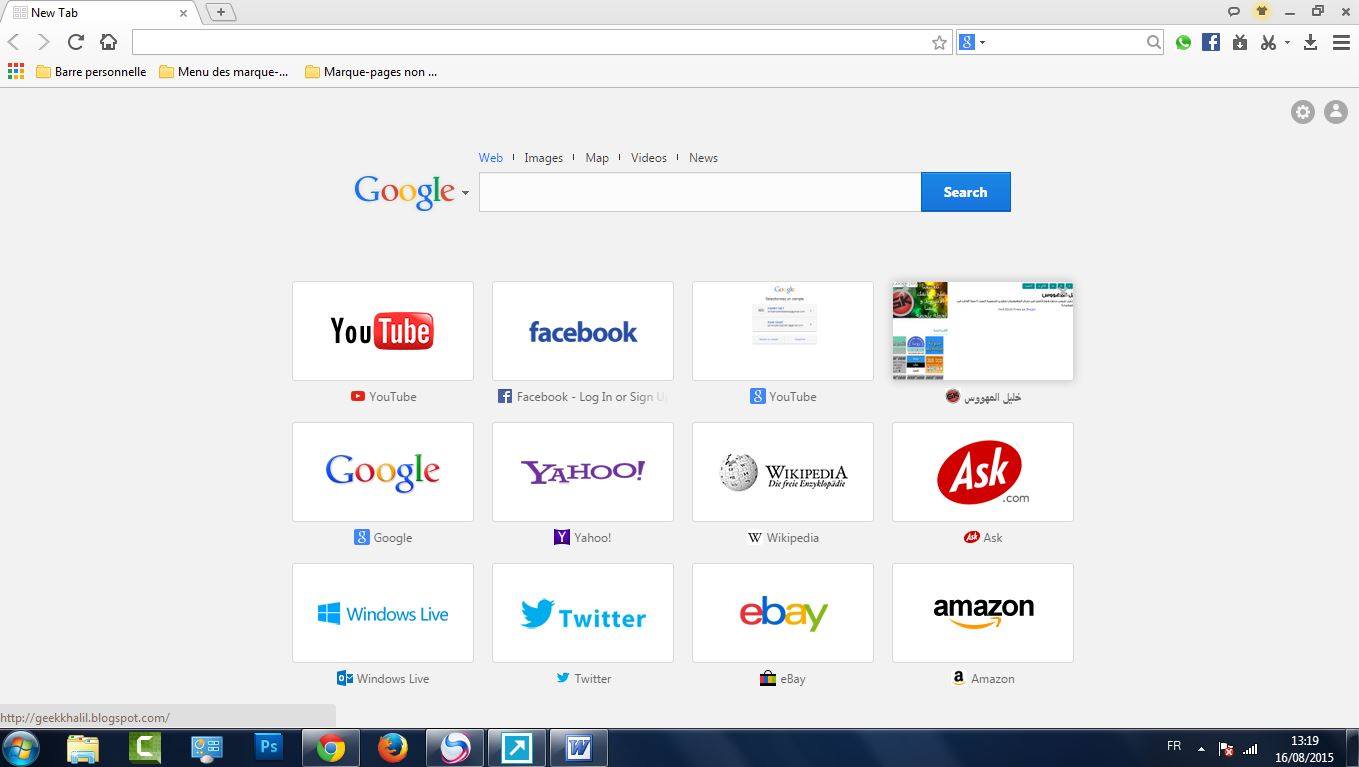The image size is (1359, 767).
Task: Go back with the back arrow
Action: [x=14, y=42]
